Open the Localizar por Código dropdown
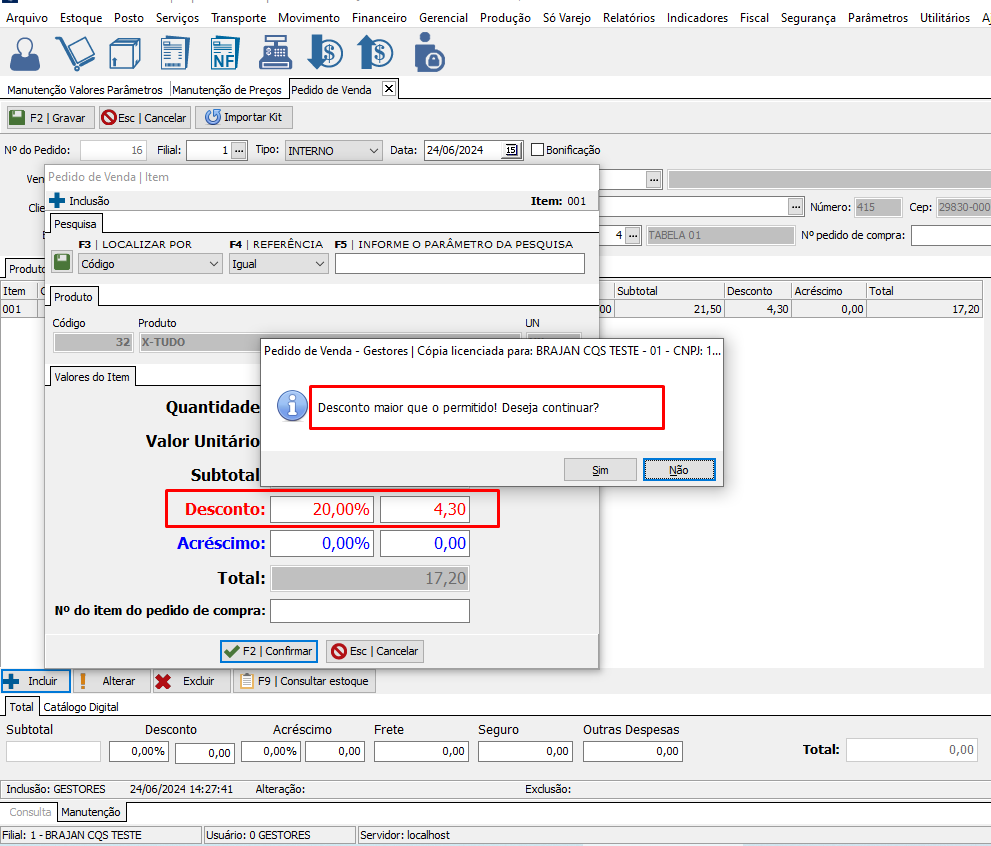Screen dimensions: 991x846 coord(214,264)
